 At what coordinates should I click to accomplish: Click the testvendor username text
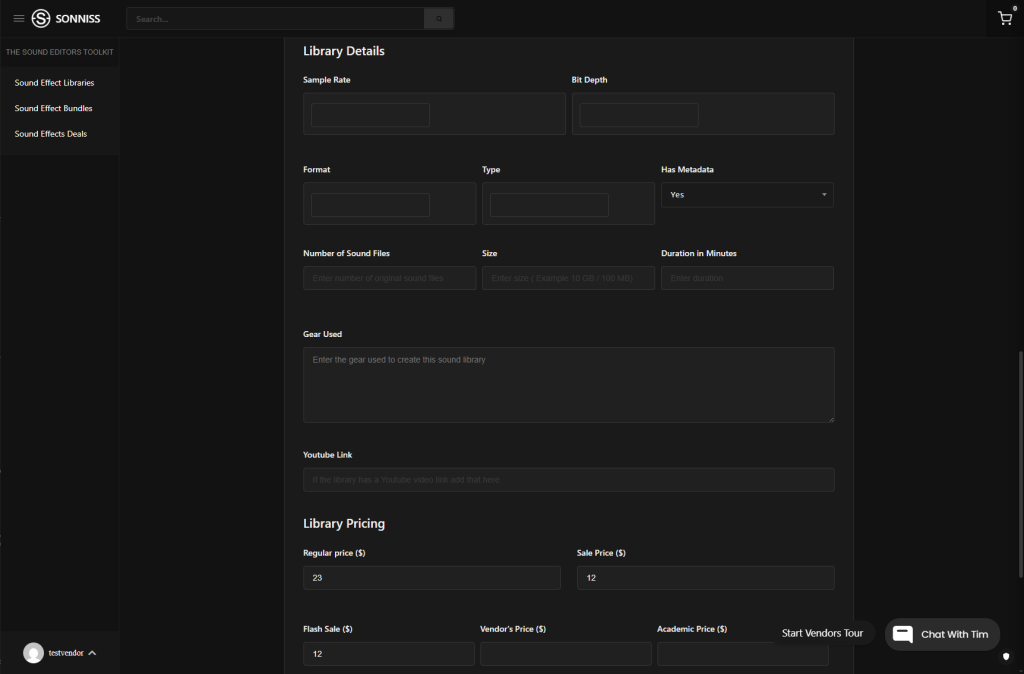66,653
